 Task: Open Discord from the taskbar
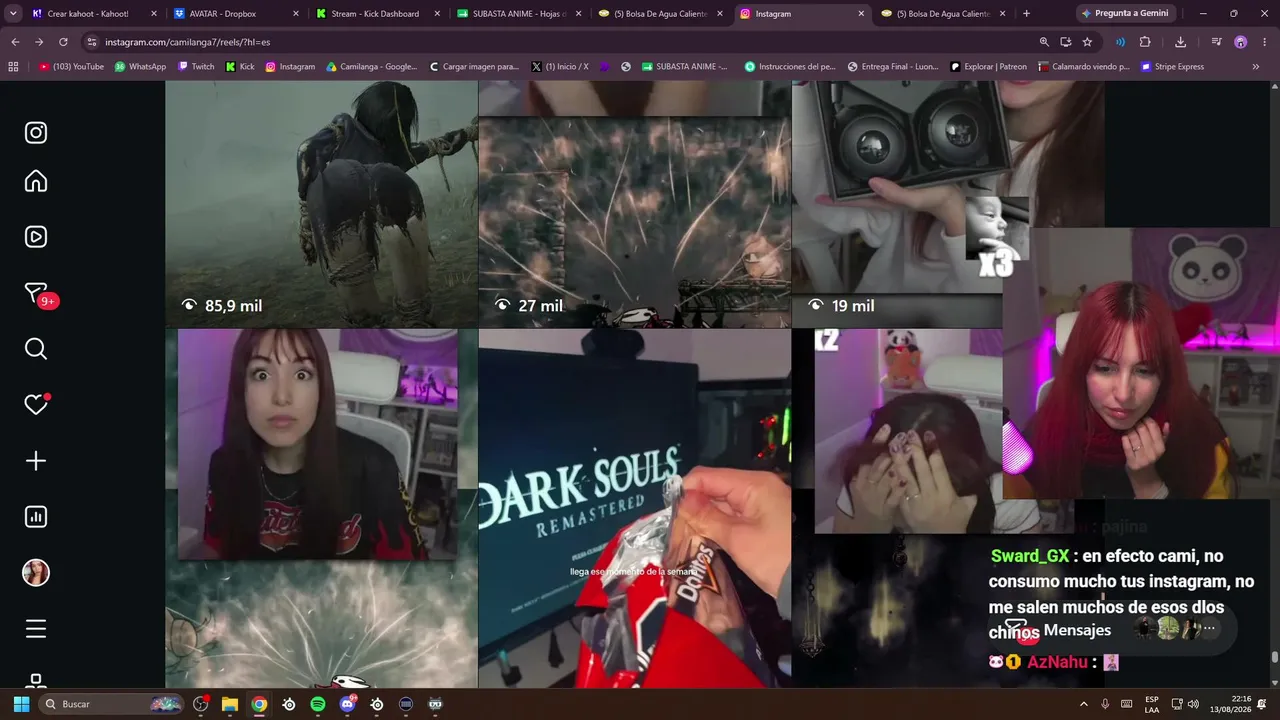[347, 704]
